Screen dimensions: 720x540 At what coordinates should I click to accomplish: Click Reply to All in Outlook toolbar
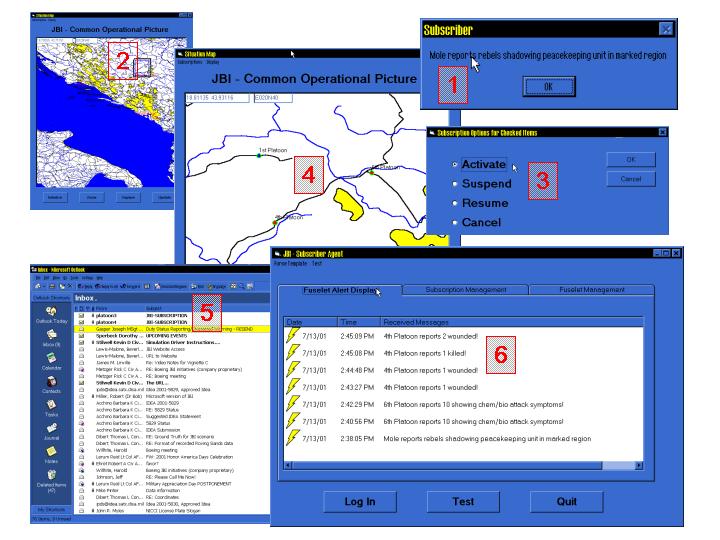pos(107,286)
